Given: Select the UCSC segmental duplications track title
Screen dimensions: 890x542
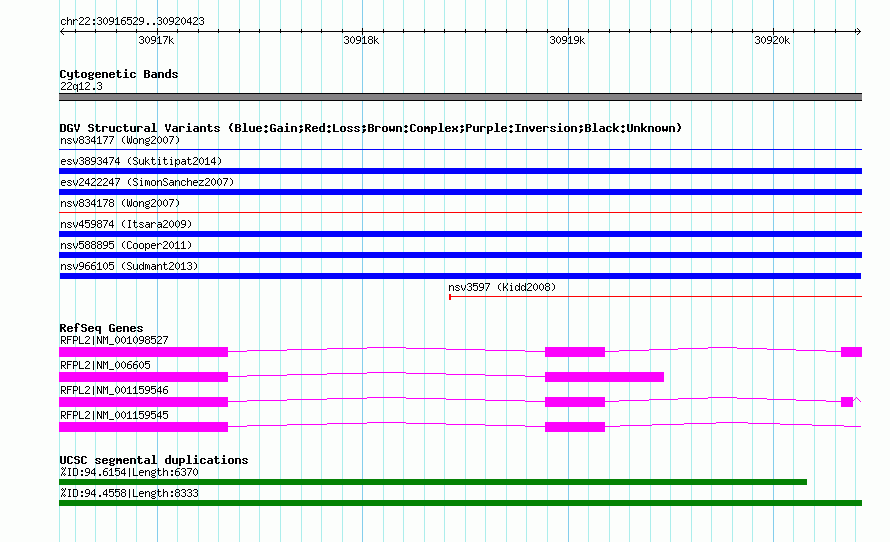Looking at the screenshot, I should 154,460.
